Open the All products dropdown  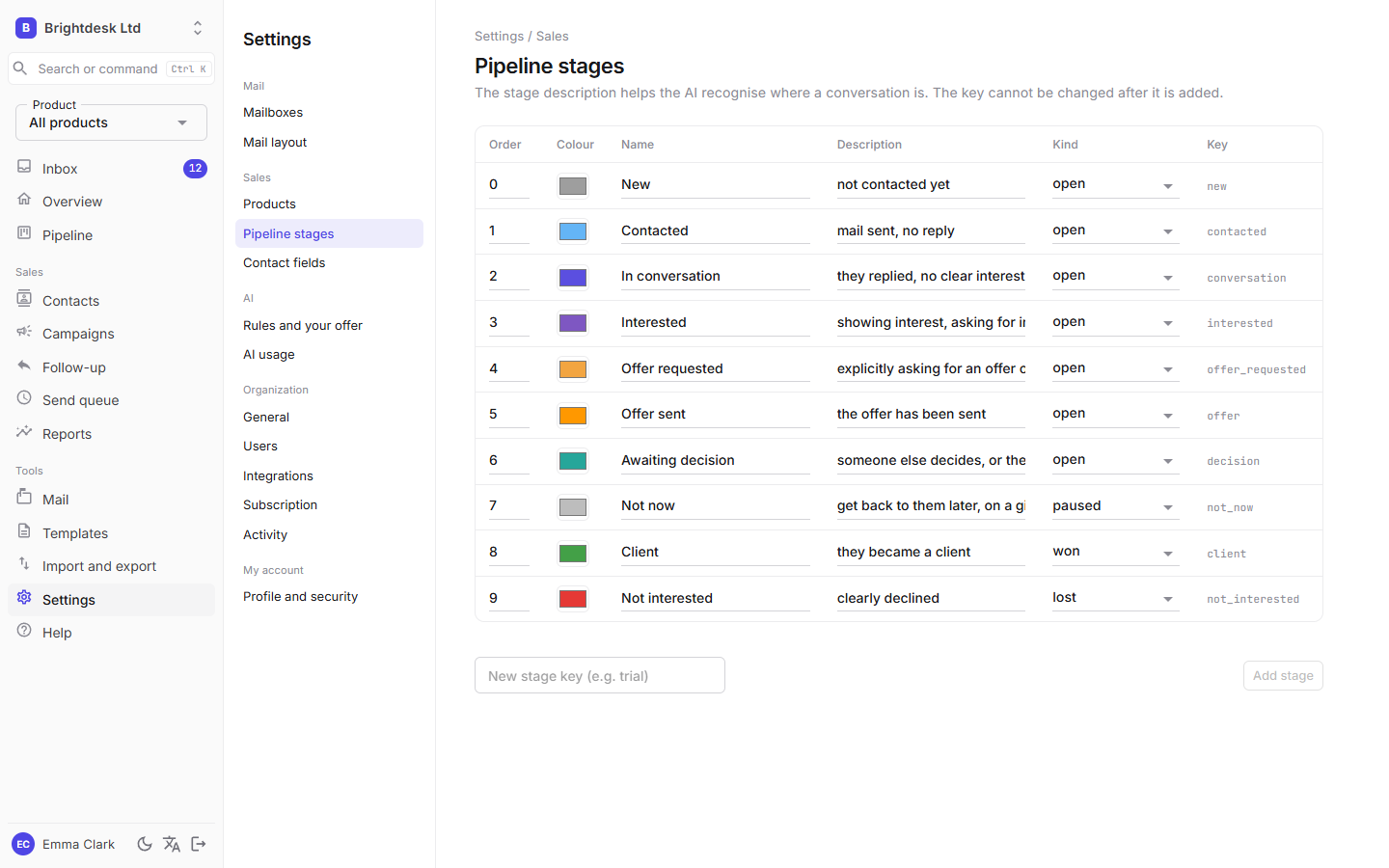pyautogui.click(x=111, y=122)
